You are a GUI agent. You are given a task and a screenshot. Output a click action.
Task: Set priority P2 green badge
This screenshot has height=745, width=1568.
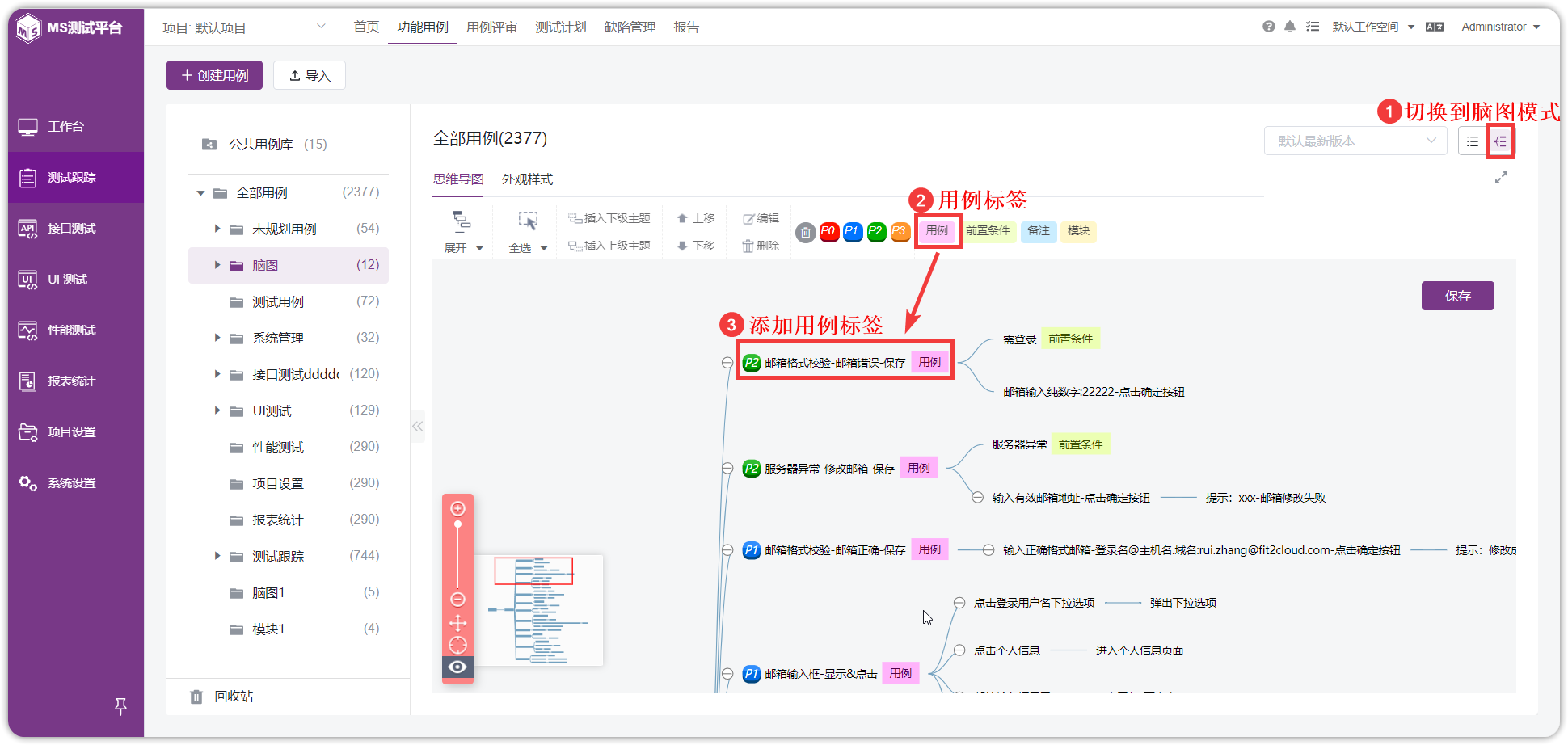point(875,232)
